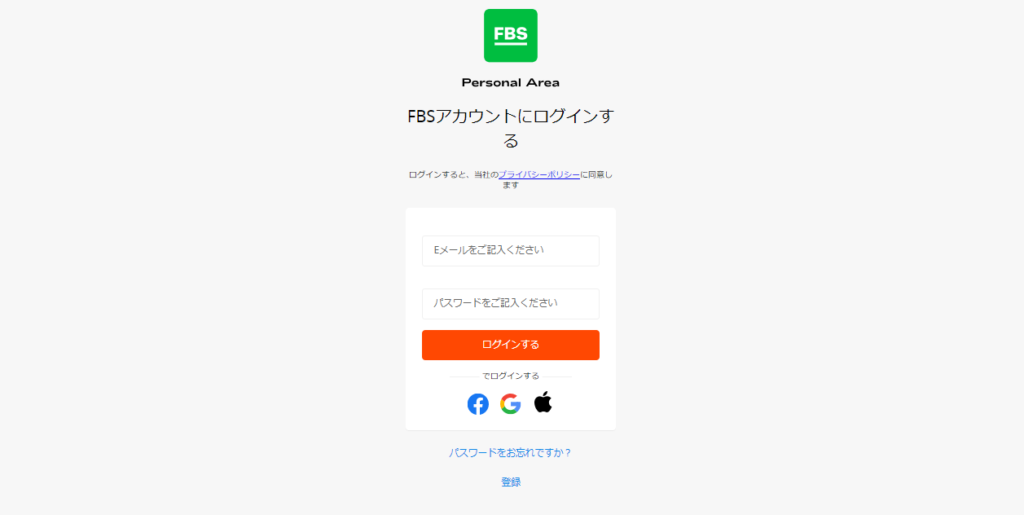Click the orange ログインする button
Image resolution: width=1024 pixels, height=515 pixels.
tap(511, 345)
